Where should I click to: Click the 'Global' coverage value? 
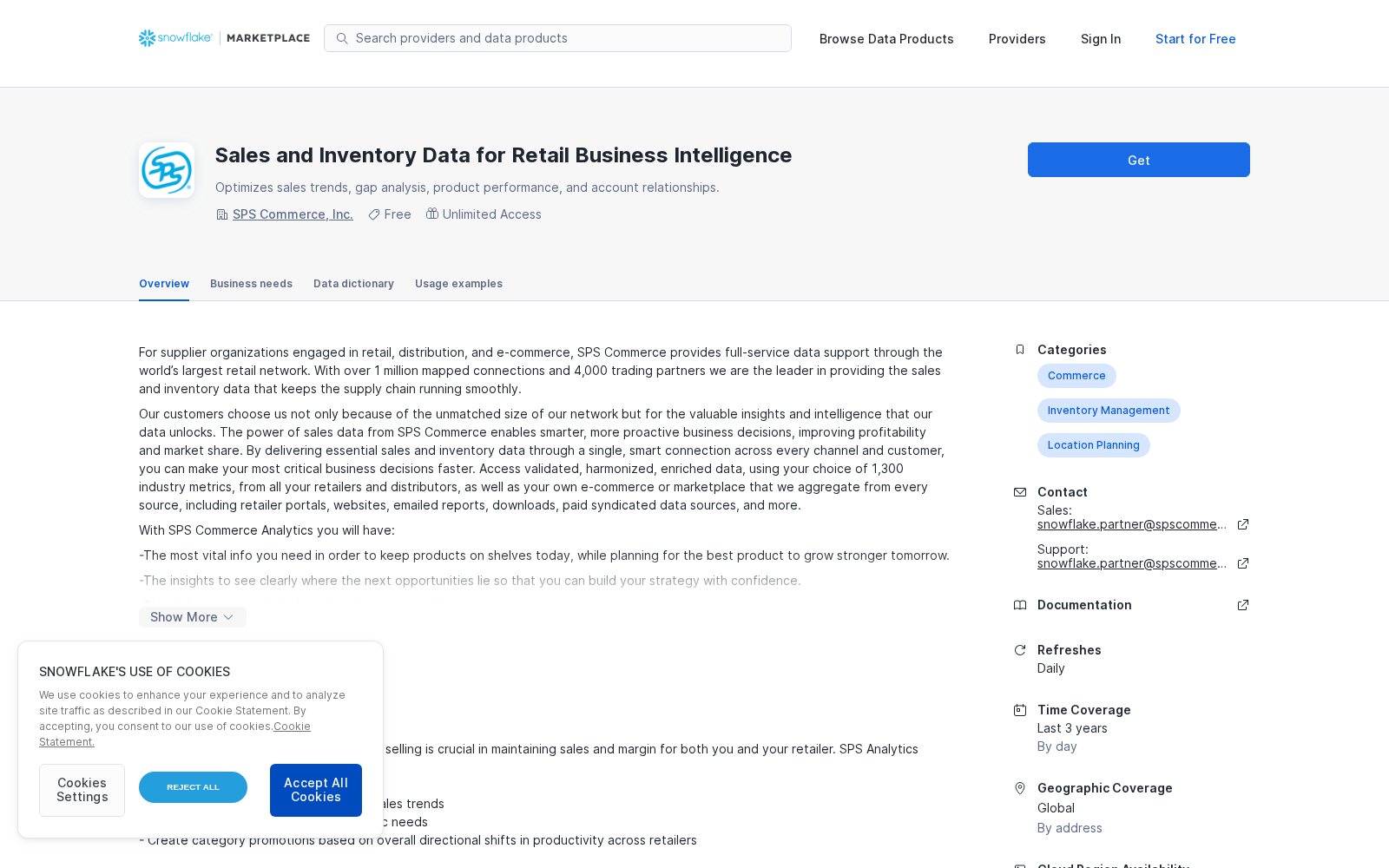[x=1056, y=808]
